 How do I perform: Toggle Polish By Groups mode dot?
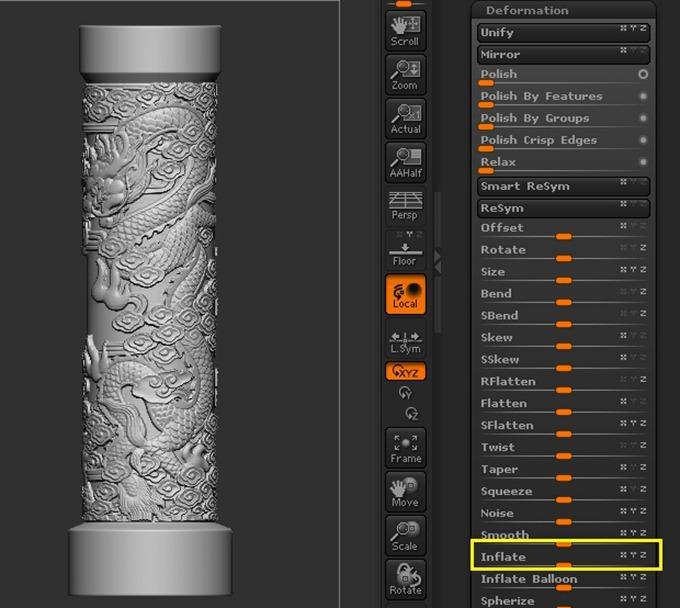(x=643, y=118)
